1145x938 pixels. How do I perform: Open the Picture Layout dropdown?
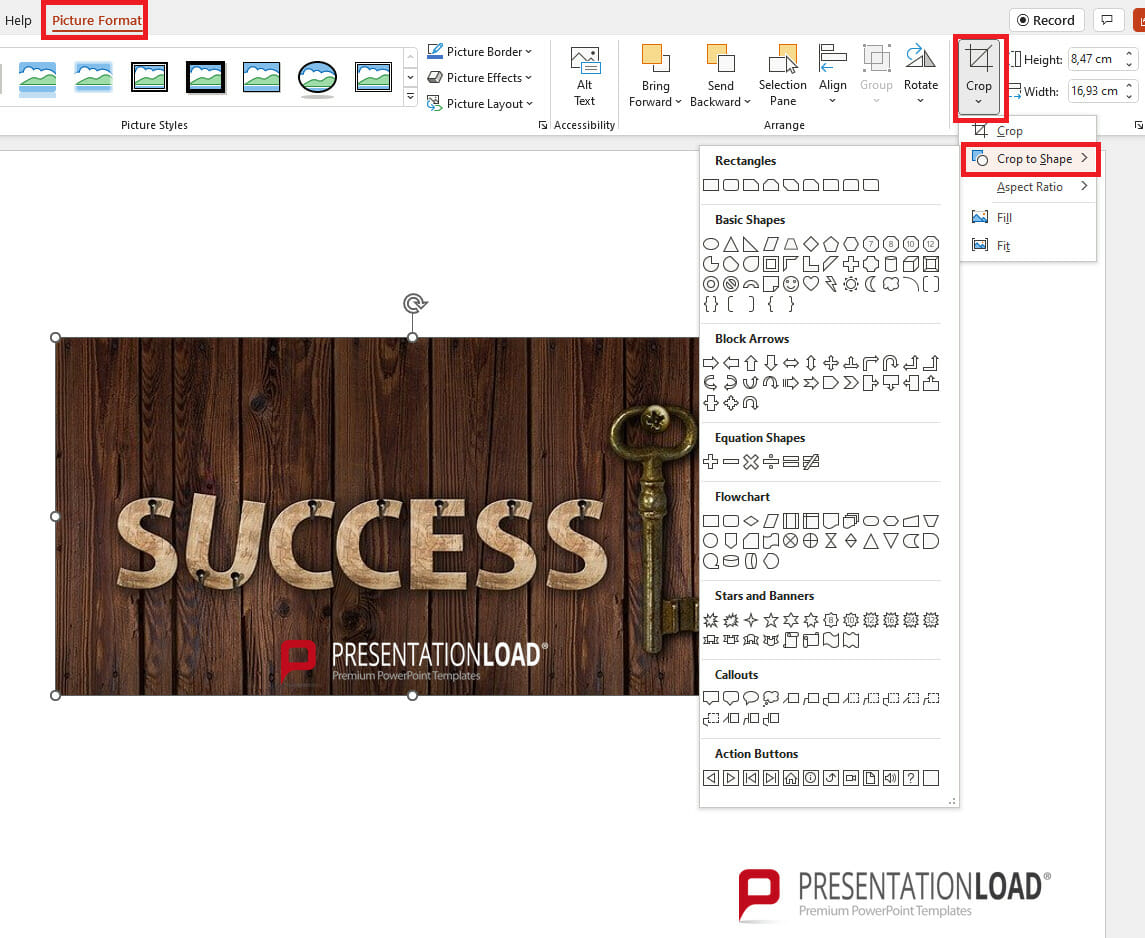(x=482, y=103)
